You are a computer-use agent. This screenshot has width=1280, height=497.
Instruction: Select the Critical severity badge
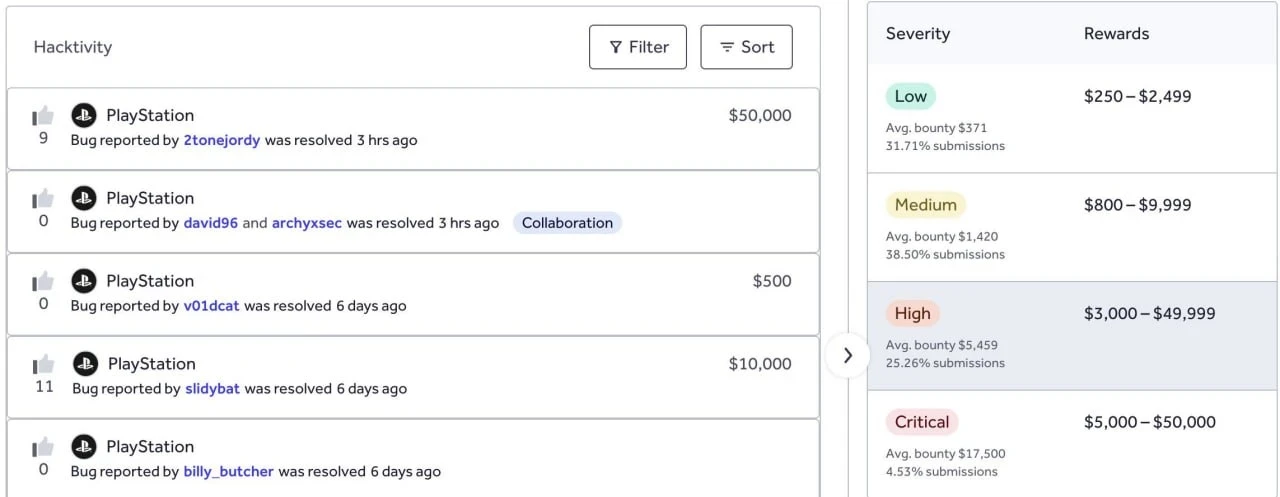[922, 422]
